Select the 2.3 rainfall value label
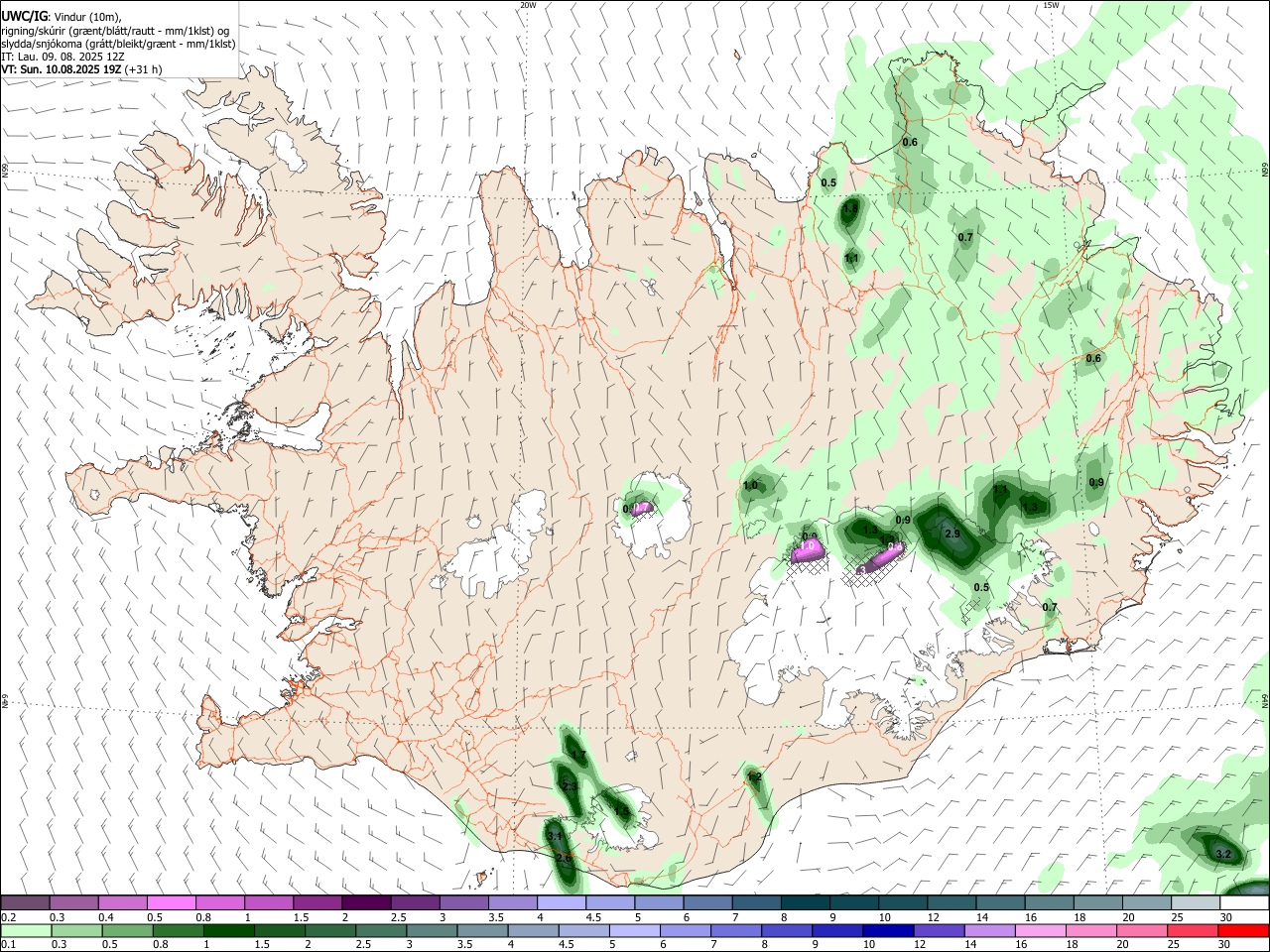Viewport: 1270px width, 952px height. pos(570,786)
